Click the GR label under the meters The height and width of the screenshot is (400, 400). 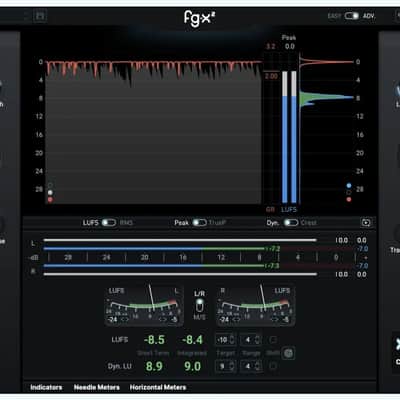click(270, 210)
